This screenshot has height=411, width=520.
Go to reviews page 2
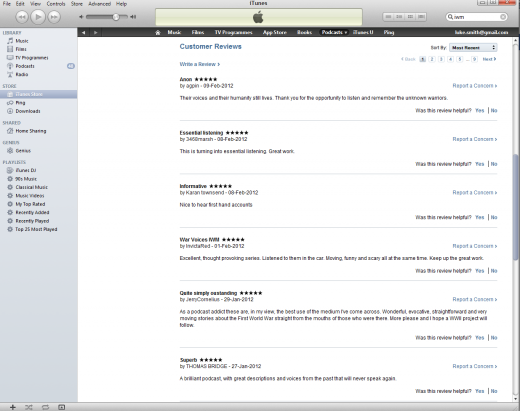tap(432, 59)
